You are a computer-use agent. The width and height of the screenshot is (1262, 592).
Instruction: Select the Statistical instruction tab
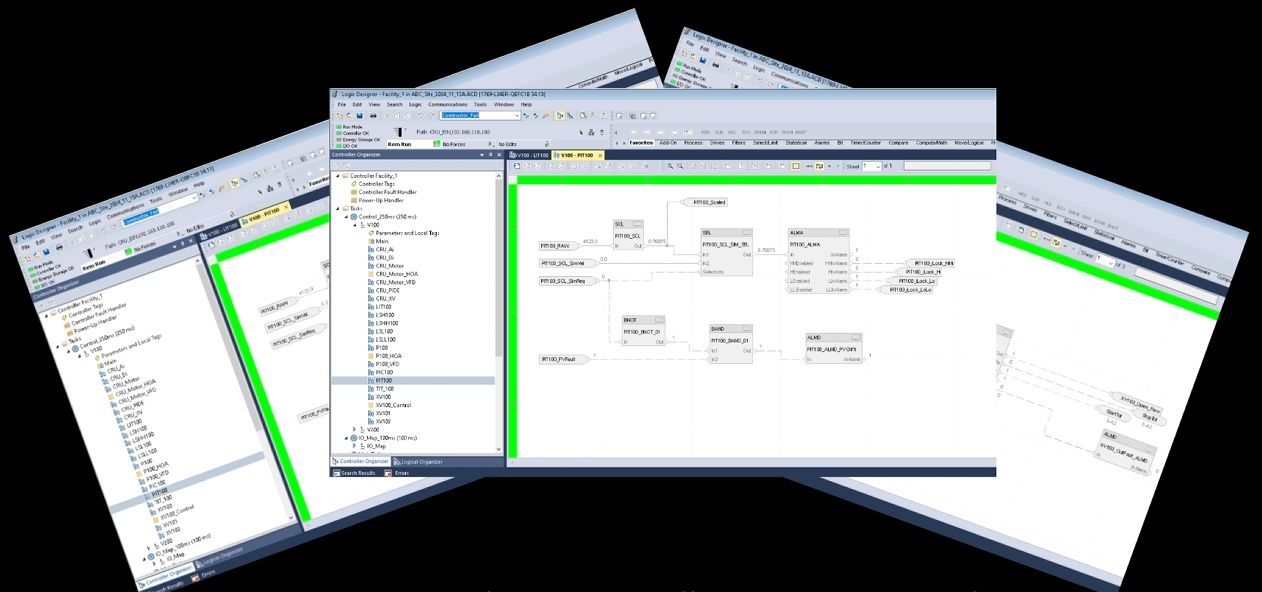(x=796, y=143)
